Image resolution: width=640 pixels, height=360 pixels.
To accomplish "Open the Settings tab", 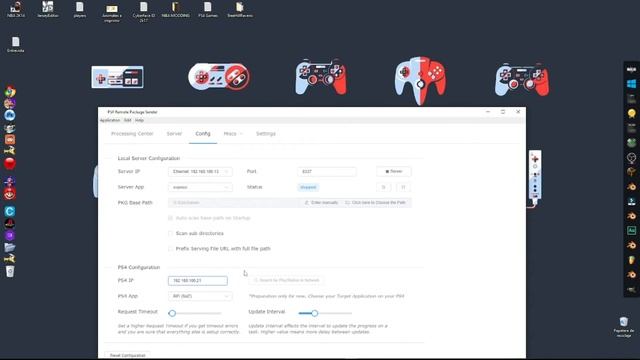I will coord(266,134).
